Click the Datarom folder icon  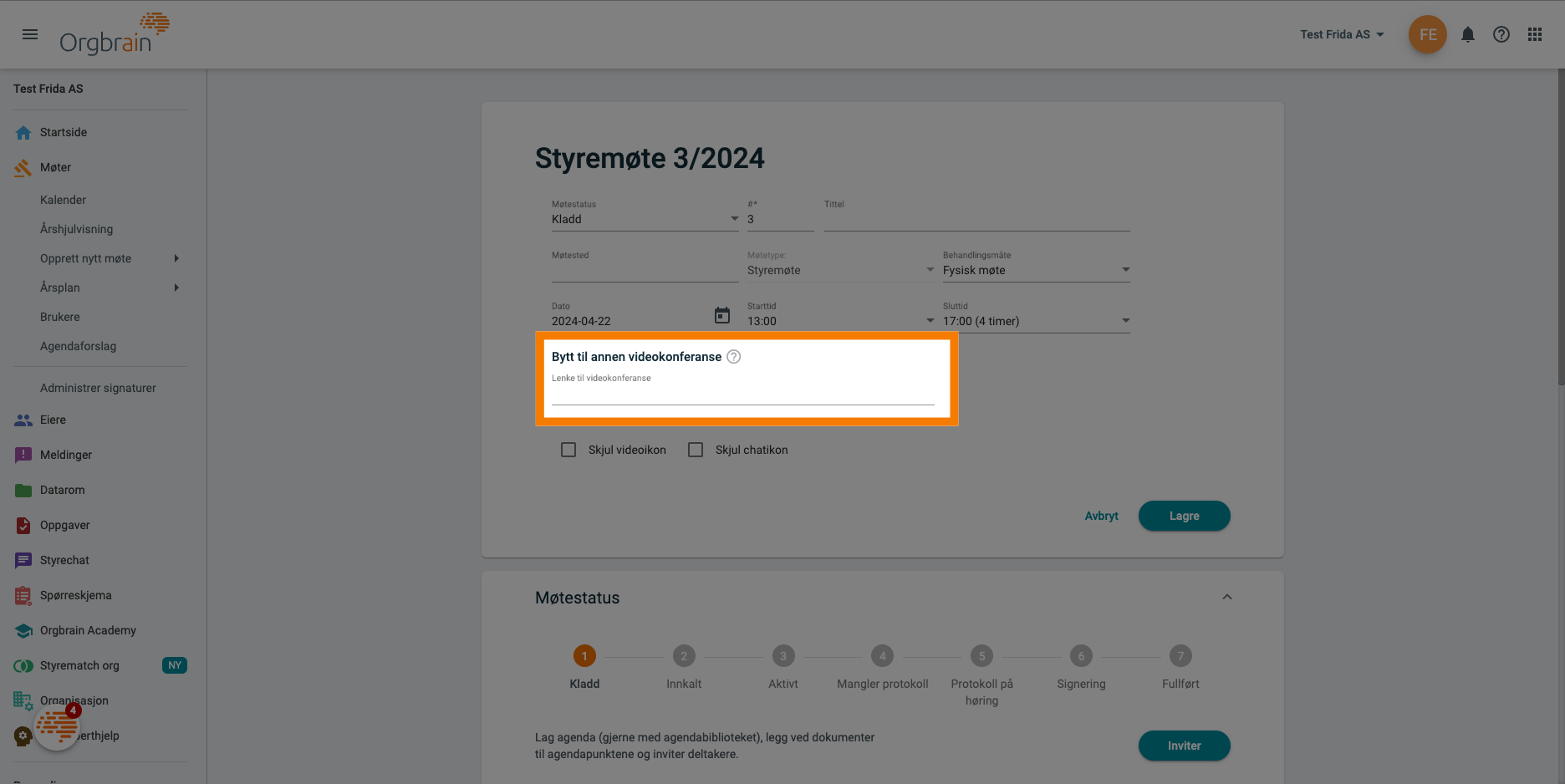23,490
